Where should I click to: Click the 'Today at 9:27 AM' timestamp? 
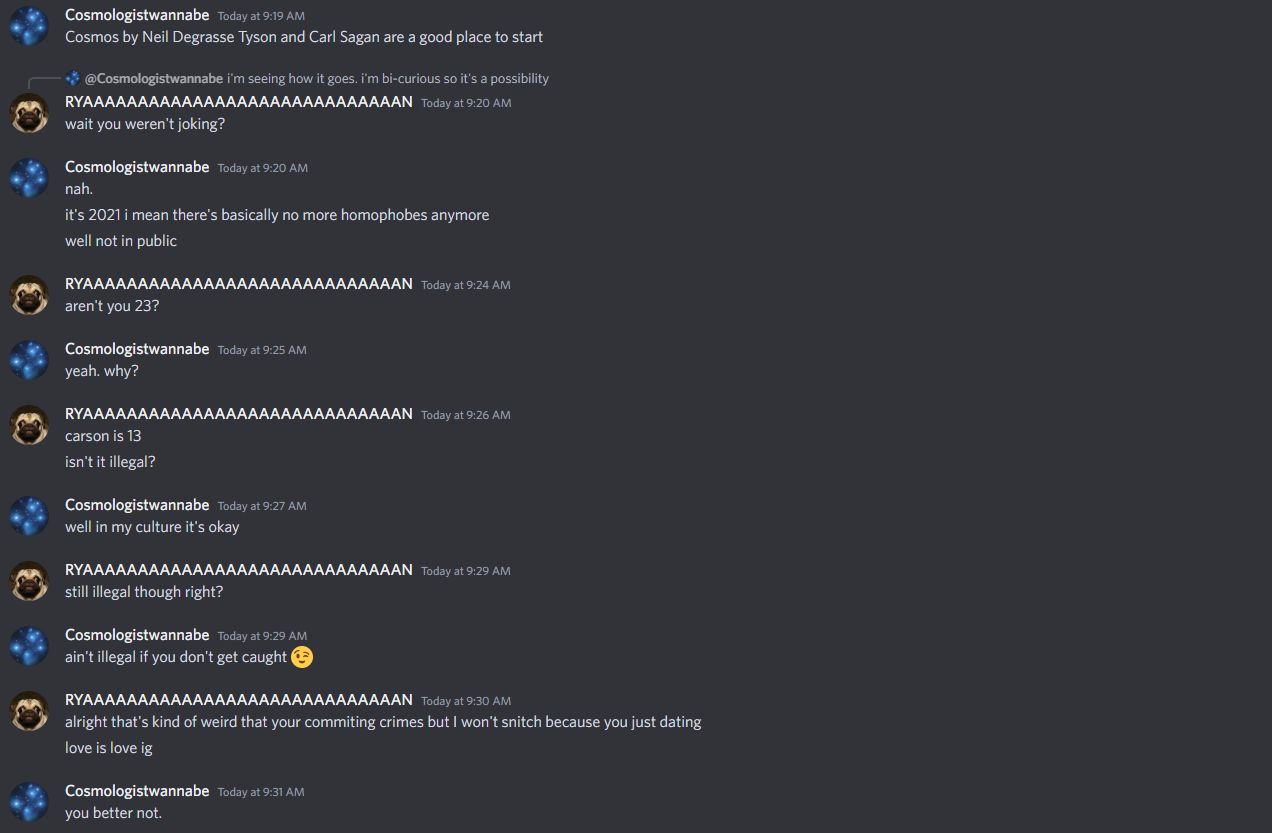(x=262, y=506)
